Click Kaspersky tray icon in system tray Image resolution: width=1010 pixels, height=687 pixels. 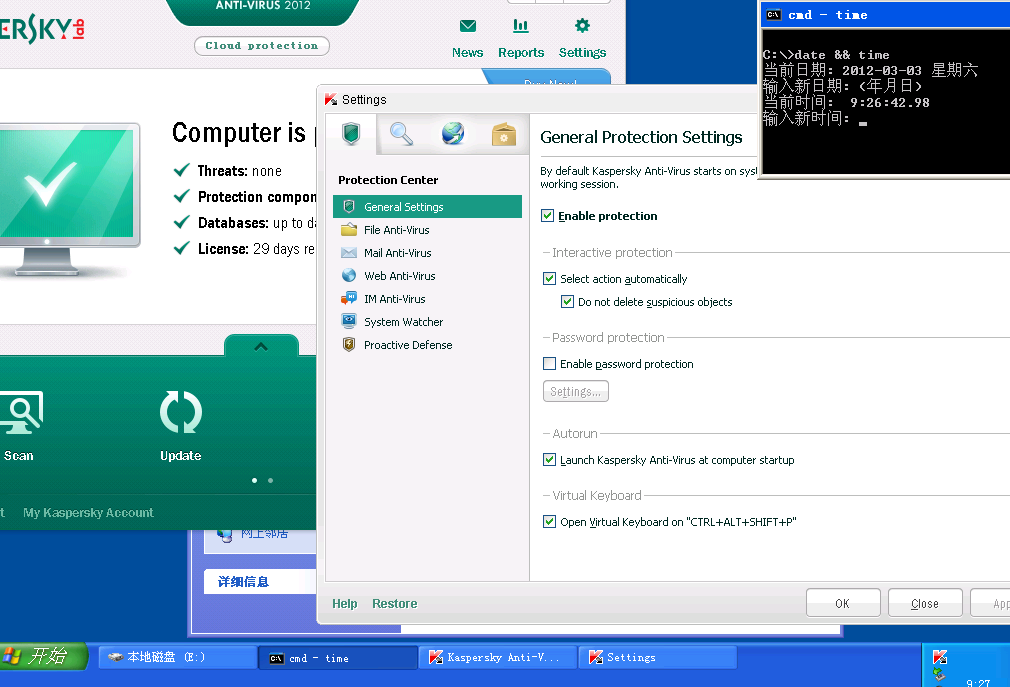940,657
